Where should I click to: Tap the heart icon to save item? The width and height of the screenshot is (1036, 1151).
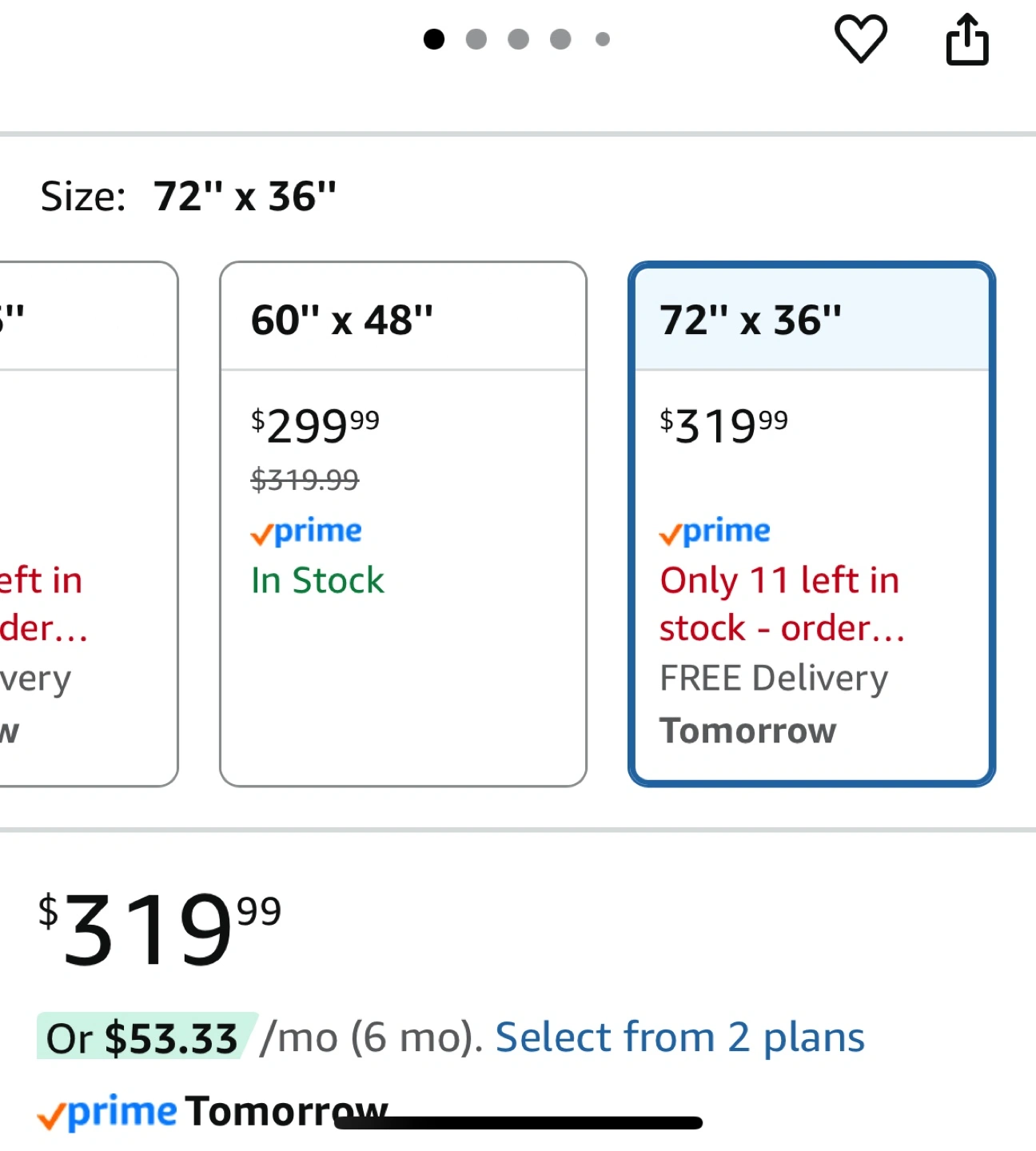(x=860, y=38)
